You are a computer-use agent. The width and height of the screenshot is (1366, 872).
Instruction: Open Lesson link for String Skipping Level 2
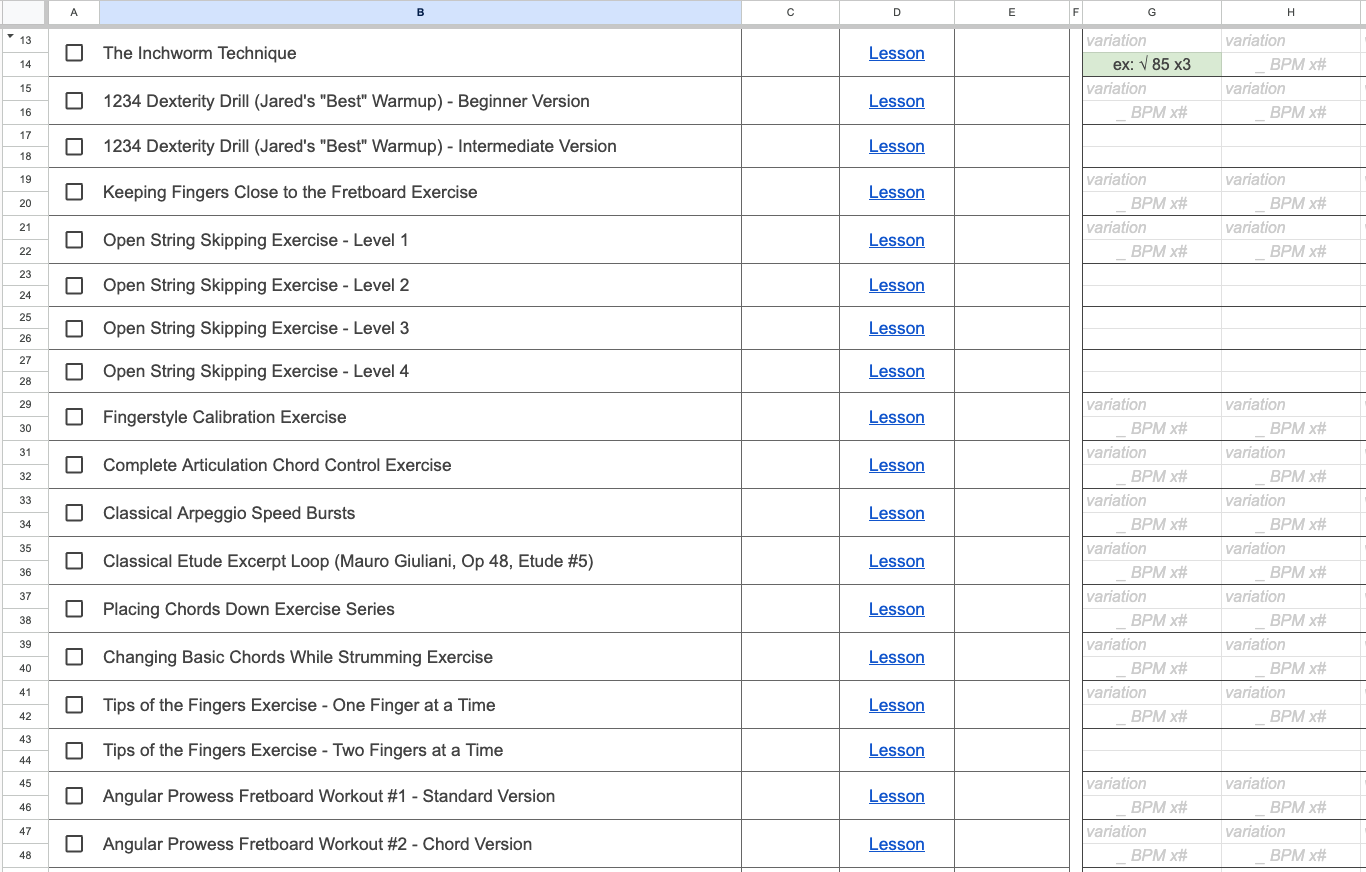pos(896,285)
